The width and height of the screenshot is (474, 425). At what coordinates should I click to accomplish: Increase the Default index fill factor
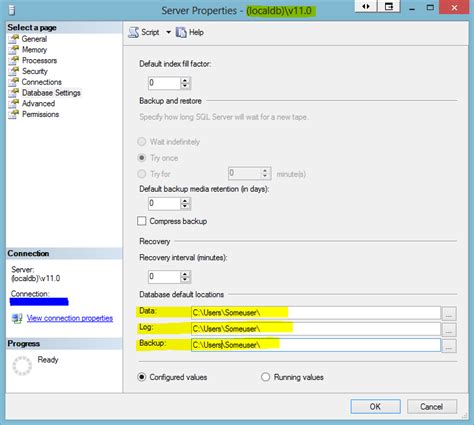point(185,80)
